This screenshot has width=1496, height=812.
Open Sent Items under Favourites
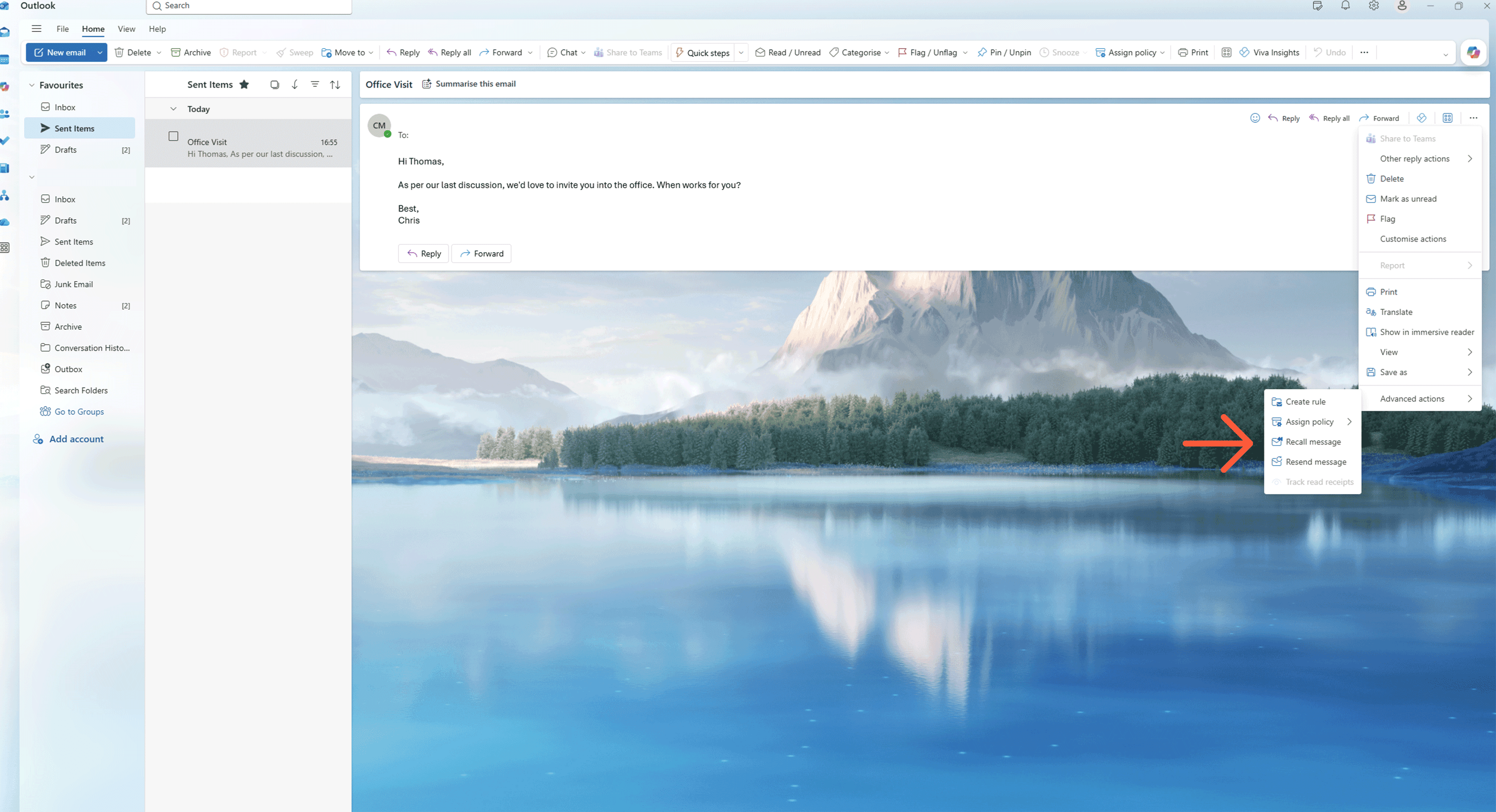tap(80, 128)
